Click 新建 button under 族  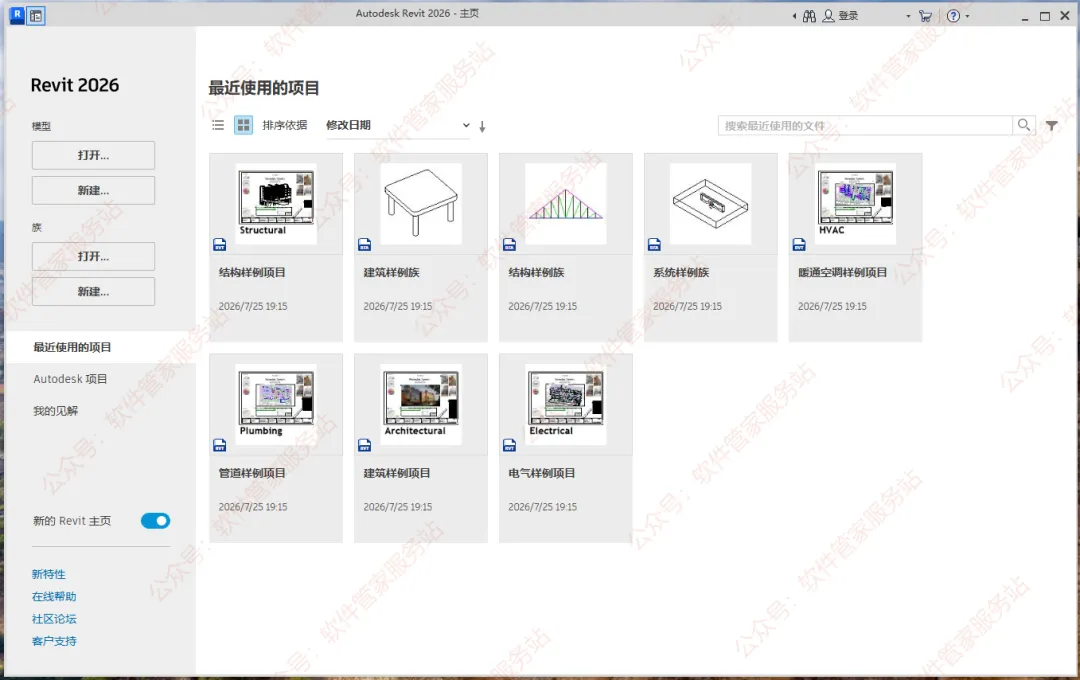(x=93, y=291)
